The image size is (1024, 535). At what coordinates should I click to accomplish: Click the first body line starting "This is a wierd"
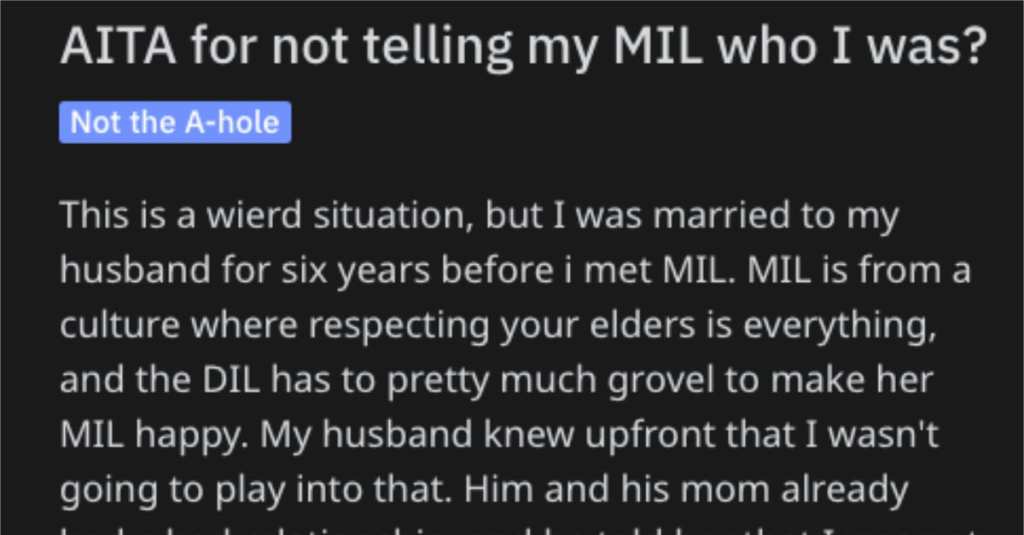coord(479,216)
